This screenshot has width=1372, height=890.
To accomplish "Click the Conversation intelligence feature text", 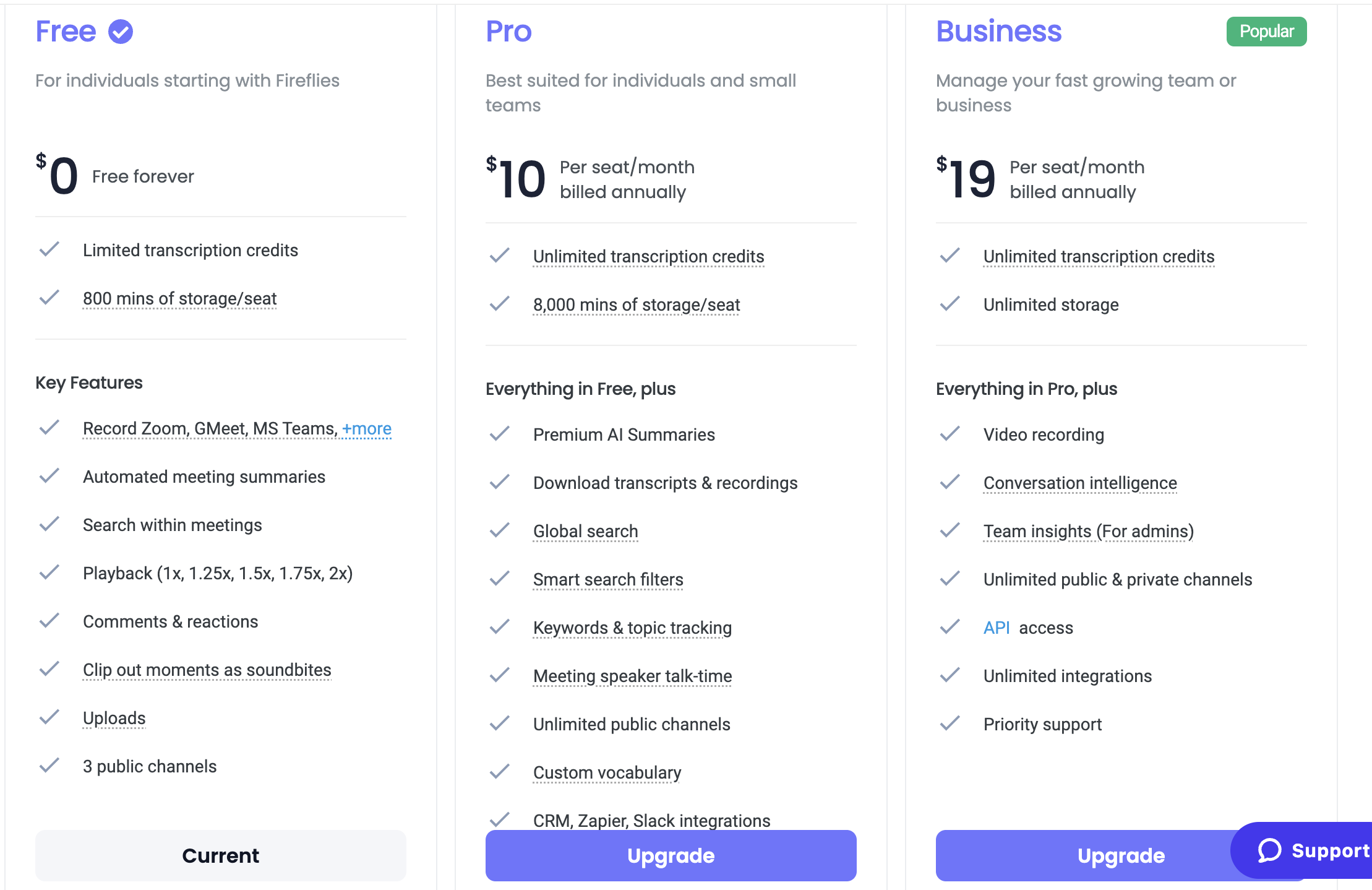I will (x=1080, y=483).
